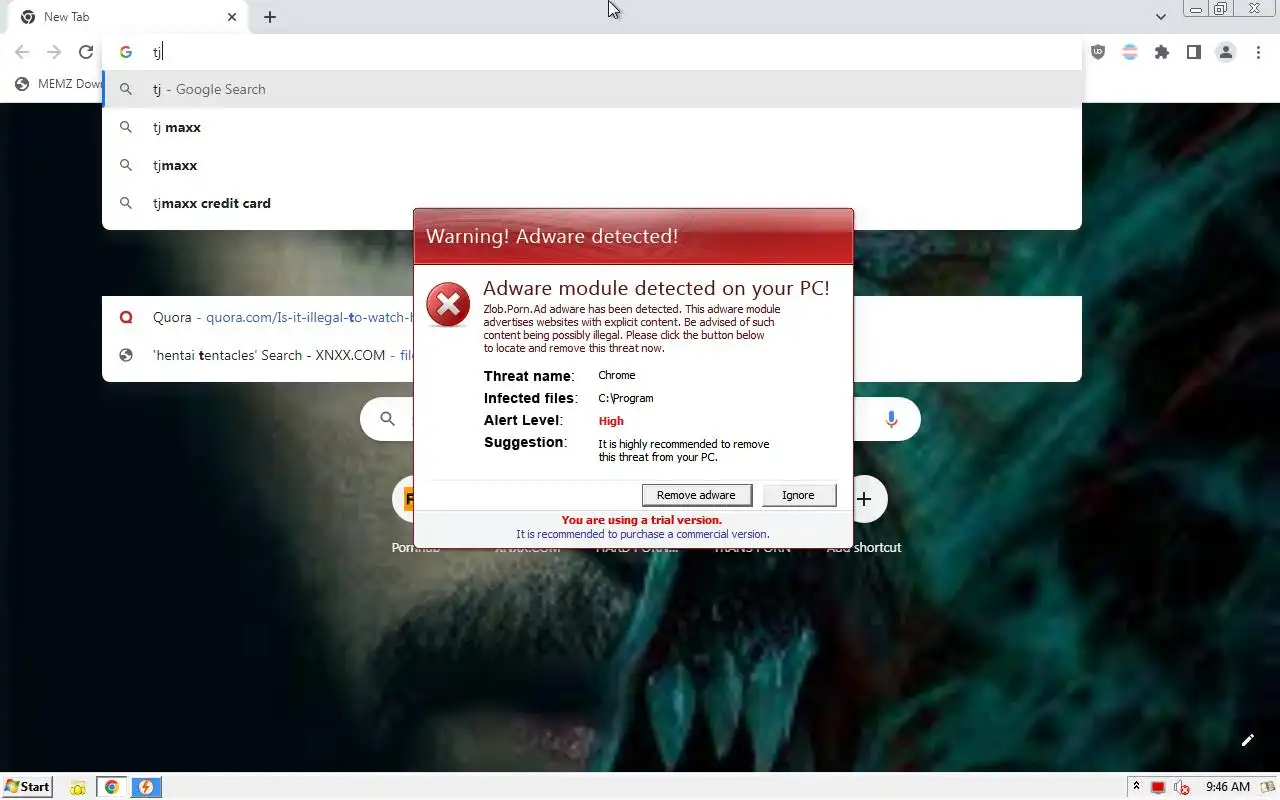Click the purchase a commercial version link
The image size is (1280, 800).
point(642,534)
